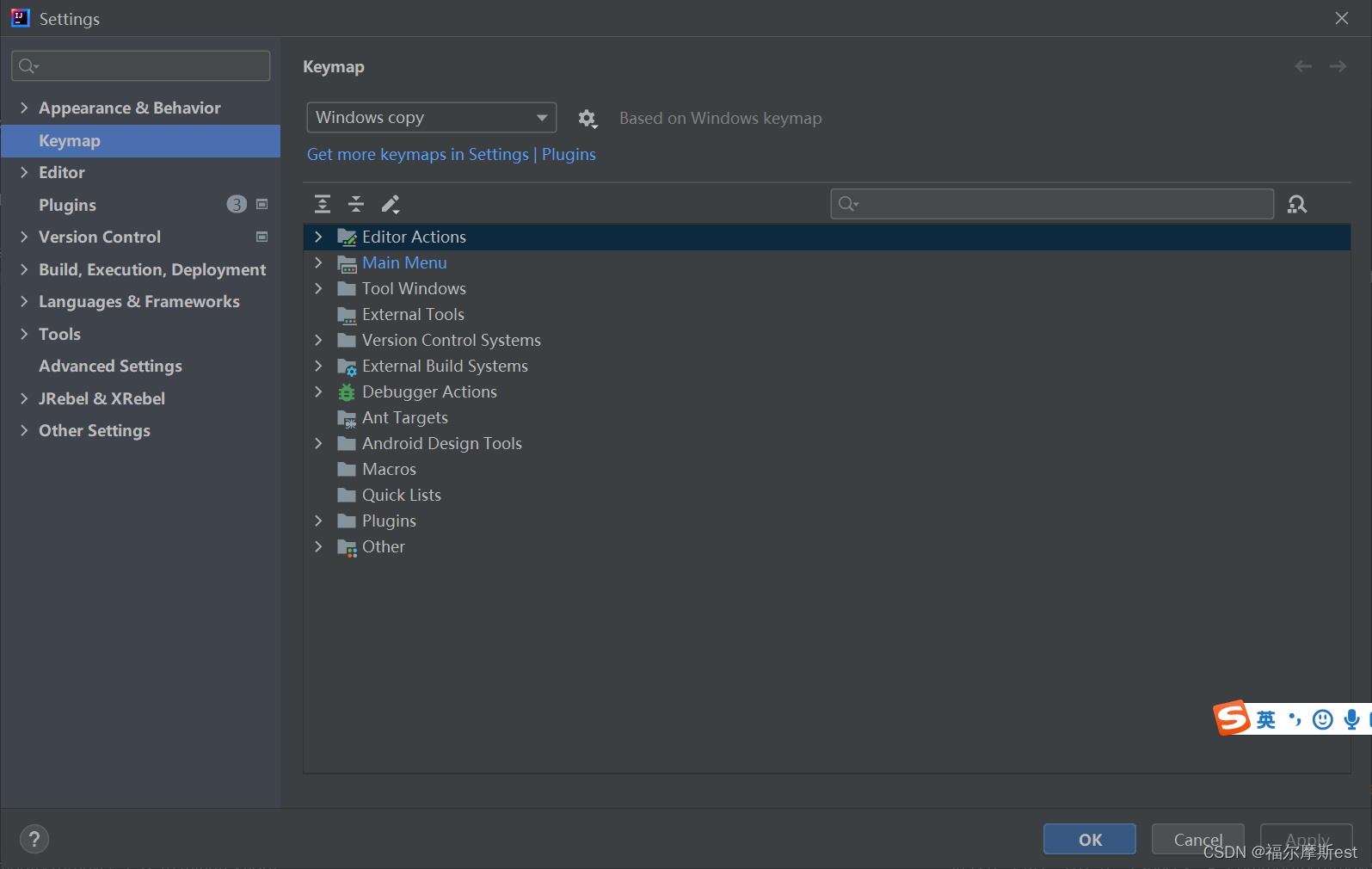Screen dimensions: 1372x869
Task: Click the OK button
Action: click(x=1090, y=839)
